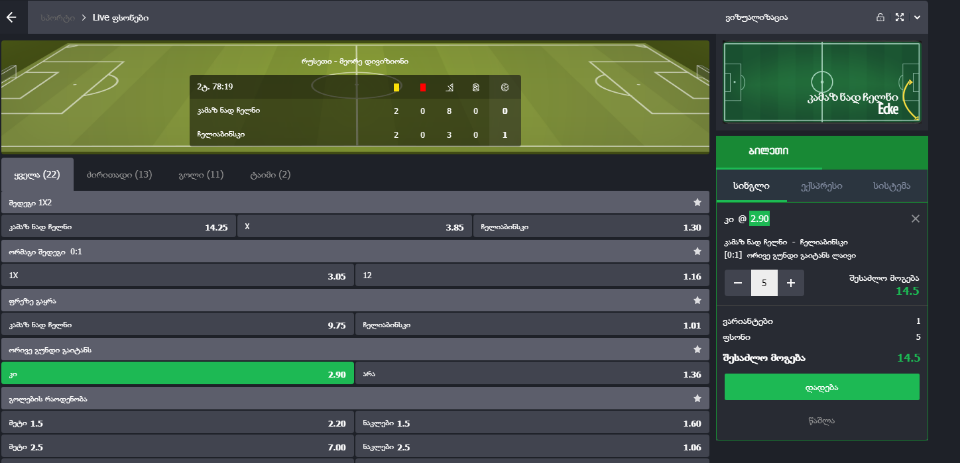Decrease the stake with the minus button

point(738,283)
